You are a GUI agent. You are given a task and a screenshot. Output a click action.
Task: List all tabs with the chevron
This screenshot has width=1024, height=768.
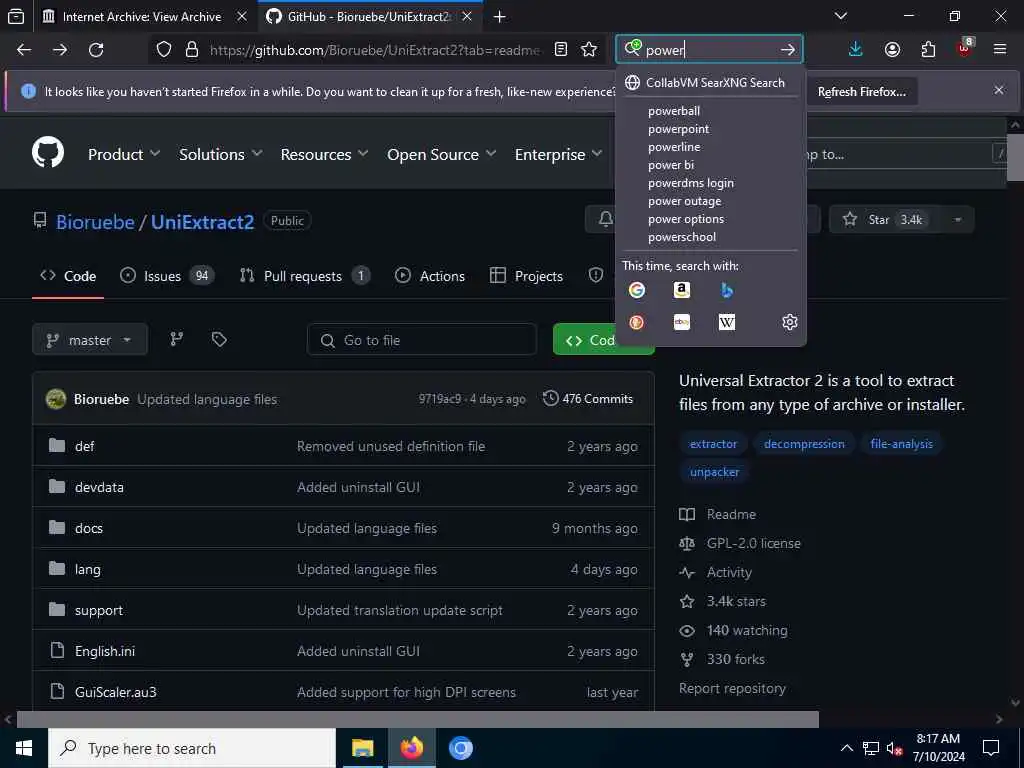point(841,16)
